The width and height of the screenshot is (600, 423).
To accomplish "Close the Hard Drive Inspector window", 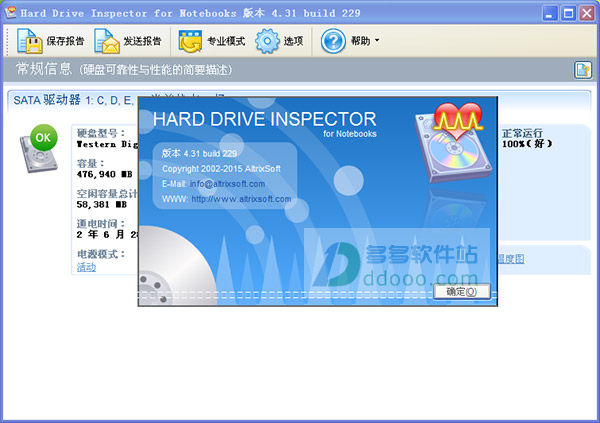I will coord(587,13).
